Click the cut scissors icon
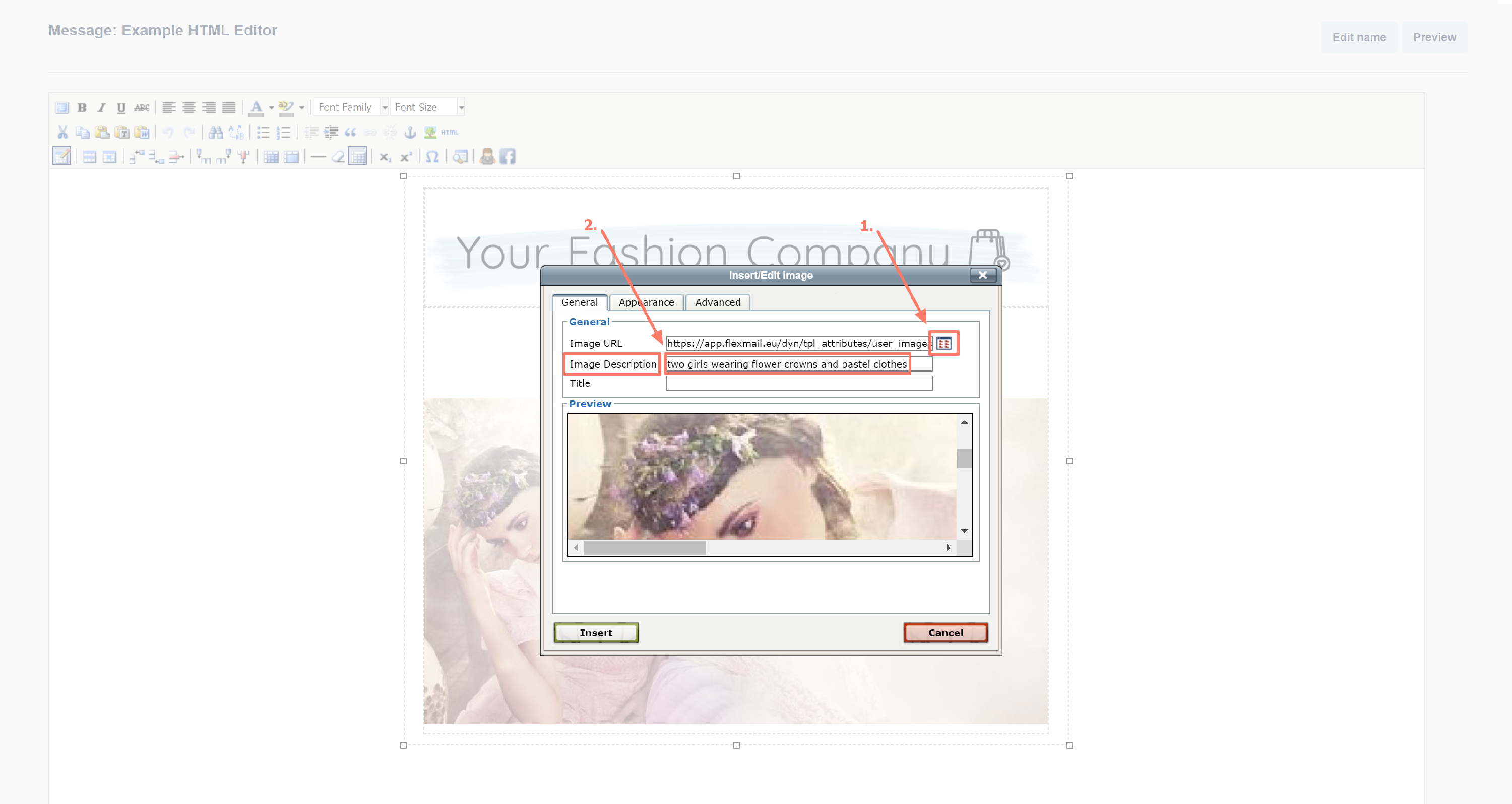This screenshot has height=804, width=1512. pos(62,132)
